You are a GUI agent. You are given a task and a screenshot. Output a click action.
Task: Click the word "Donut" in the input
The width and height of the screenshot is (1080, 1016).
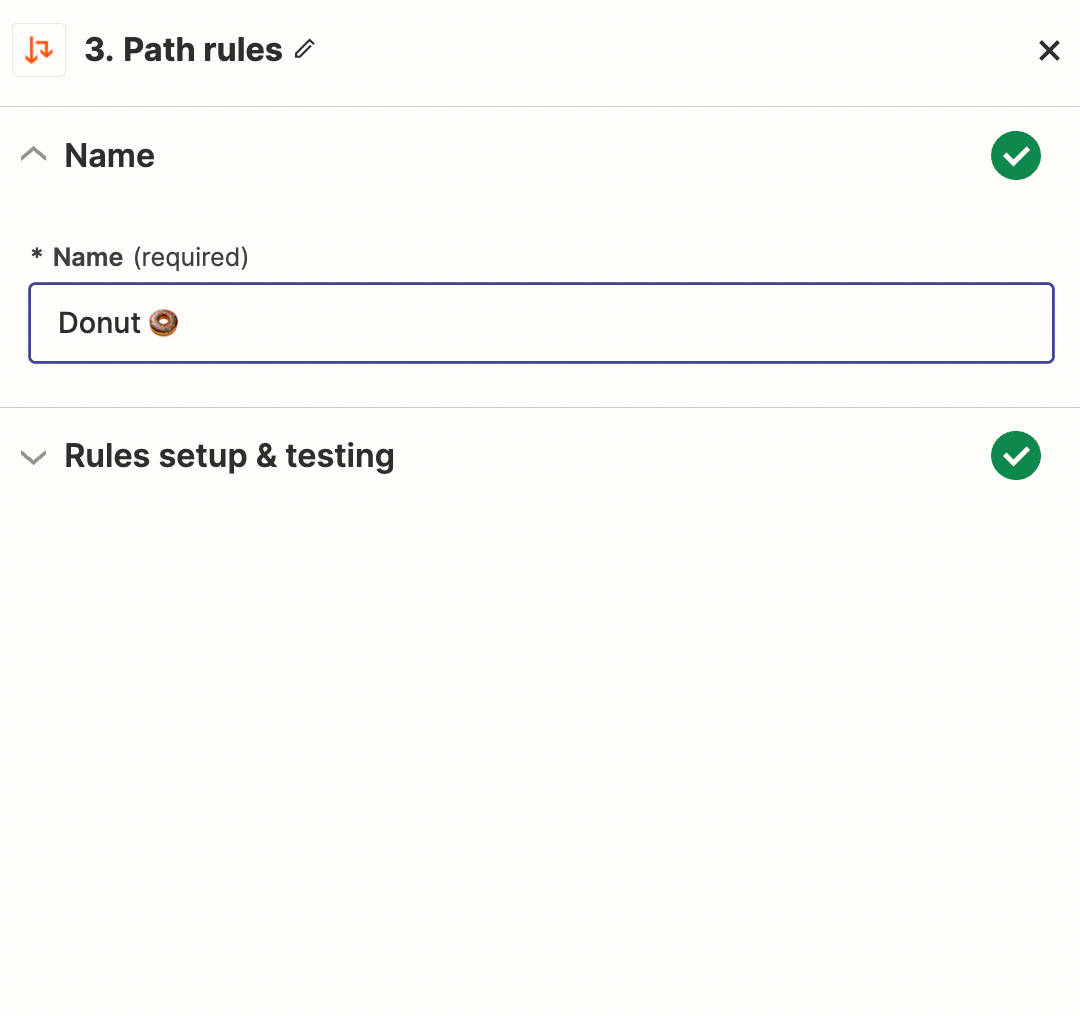[99, 323]
